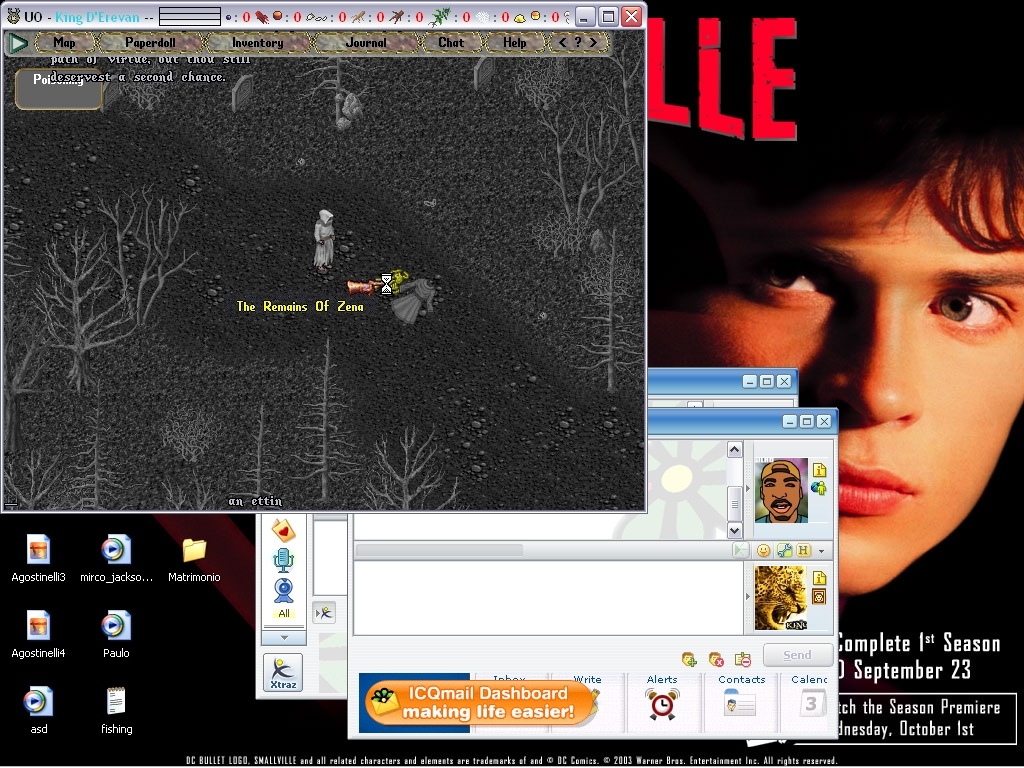Click the Send button in ICQ
Viewport: 1024px width, 768px height.
(797, 655)
